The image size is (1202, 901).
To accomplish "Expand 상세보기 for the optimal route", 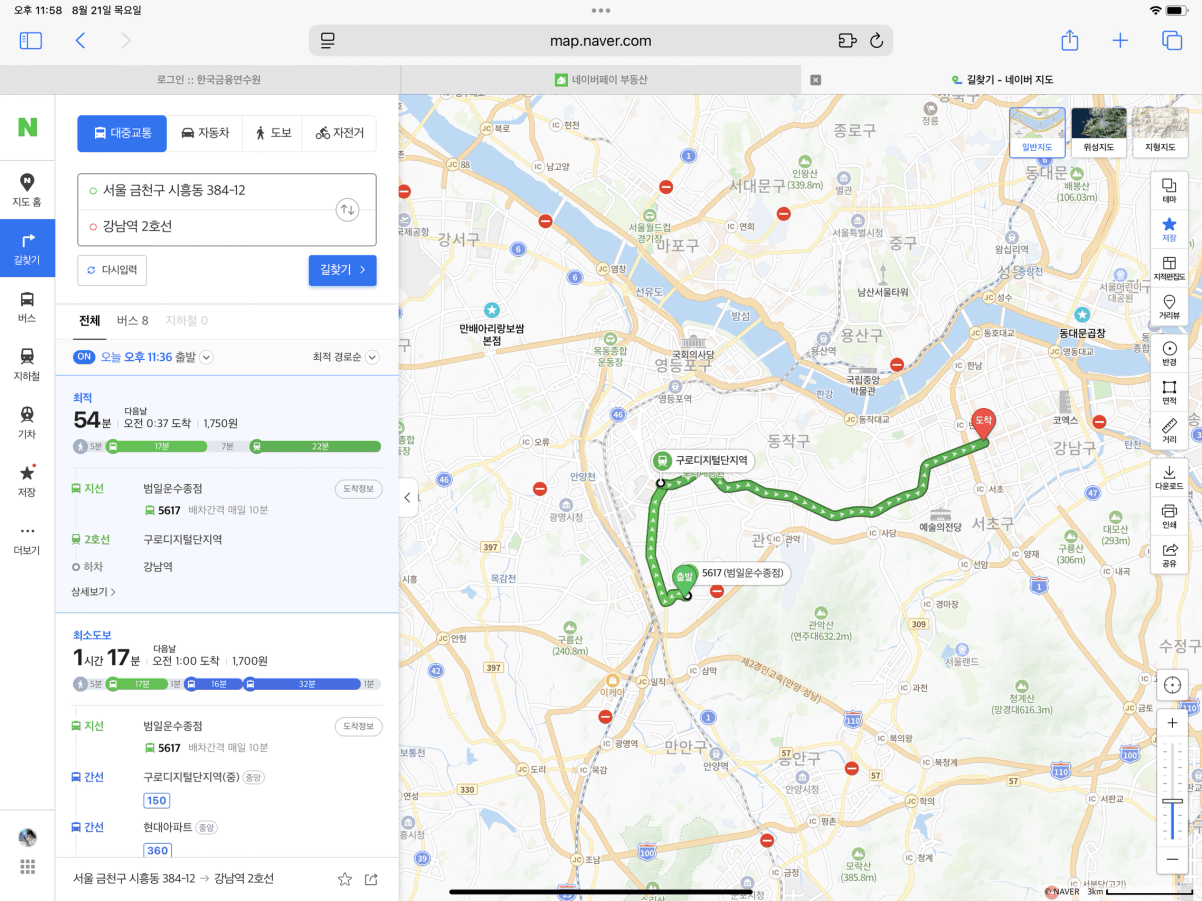I will (x=93, y=592).
